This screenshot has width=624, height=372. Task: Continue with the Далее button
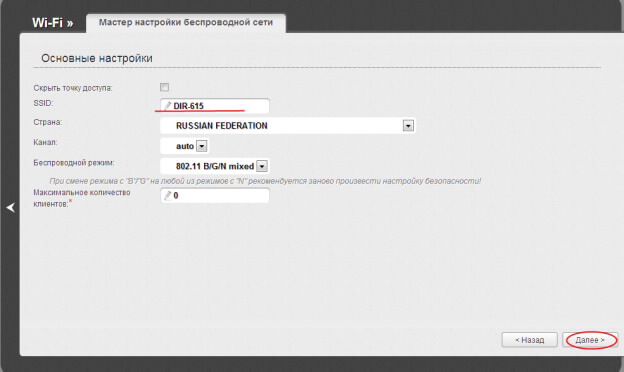click(590, 340)
